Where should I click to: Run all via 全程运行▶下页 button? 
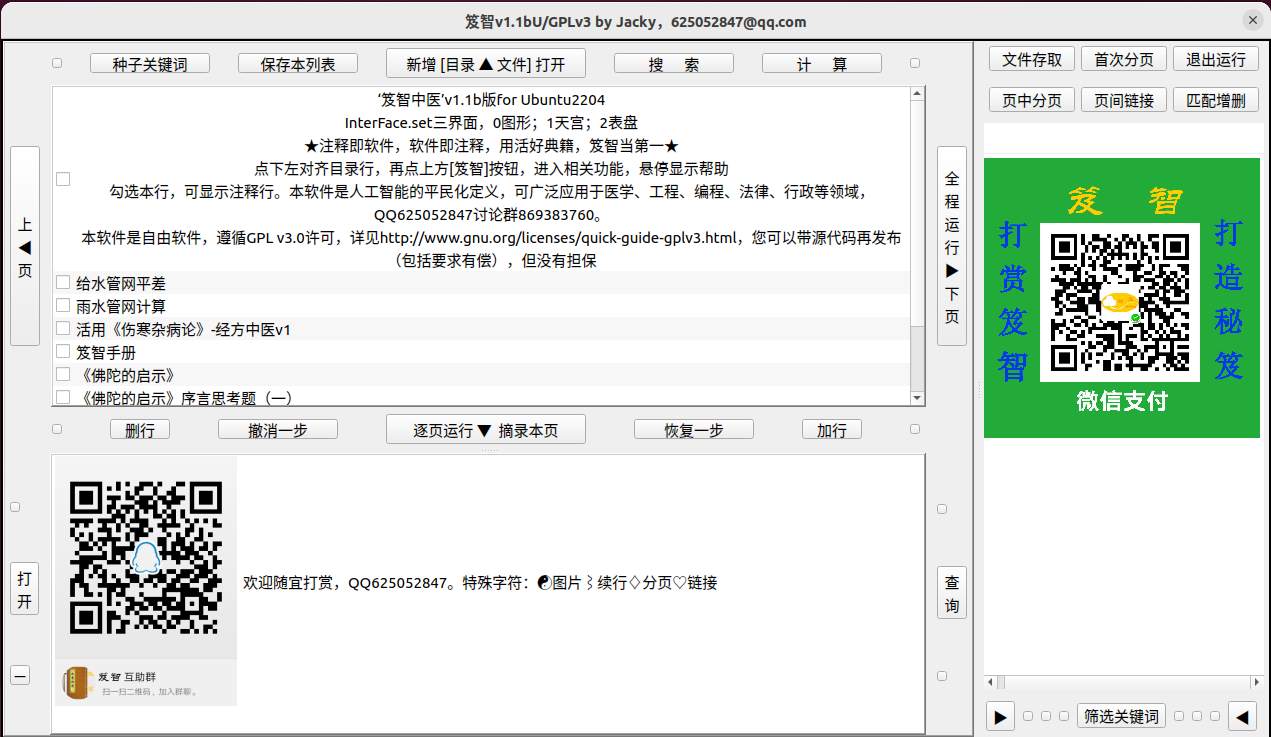click(951, 246)
